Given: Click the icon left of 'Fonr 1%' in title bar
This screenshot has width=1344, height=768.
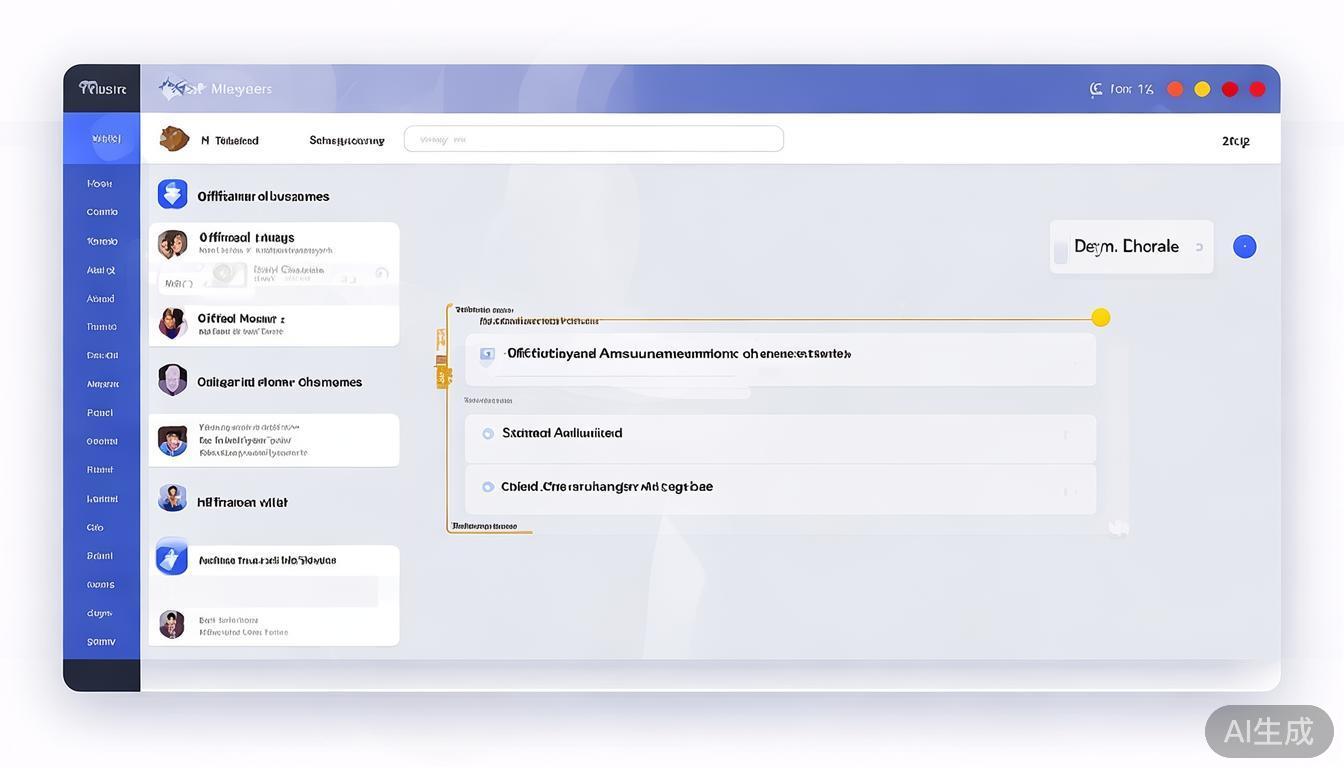Looking at the screenshot, I should click(1096, 89).
